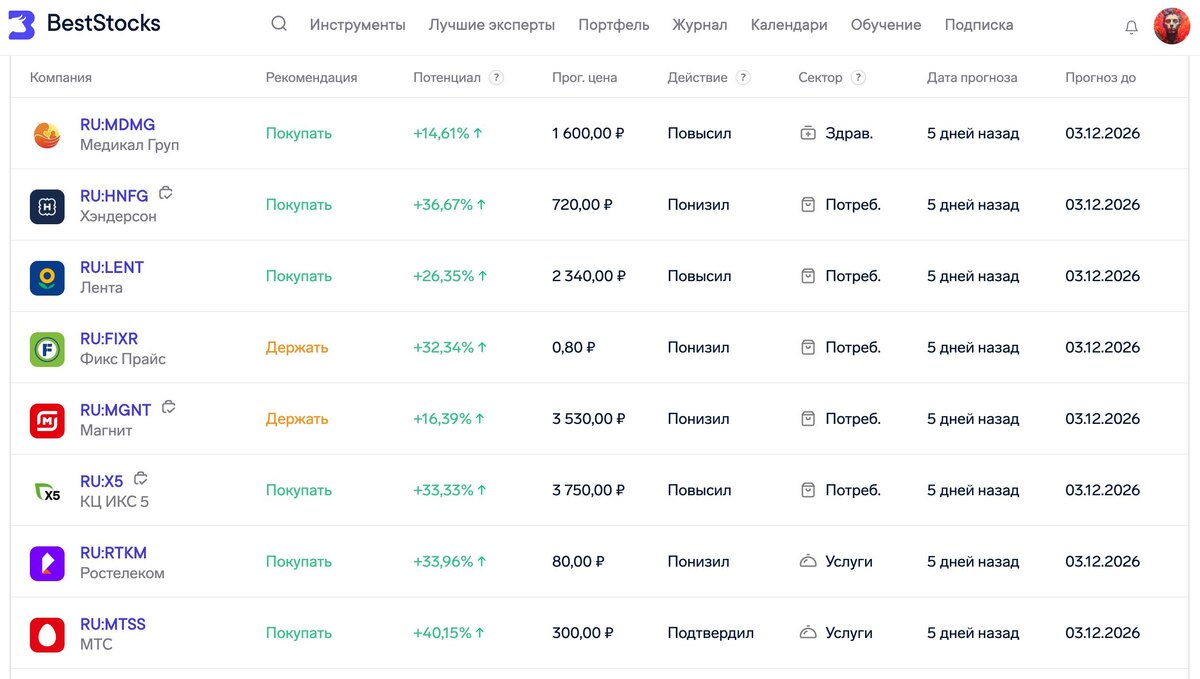Click the Магнит company name text
The height and width of the screenshot is (679, 1200).
(x=106, y=430)
